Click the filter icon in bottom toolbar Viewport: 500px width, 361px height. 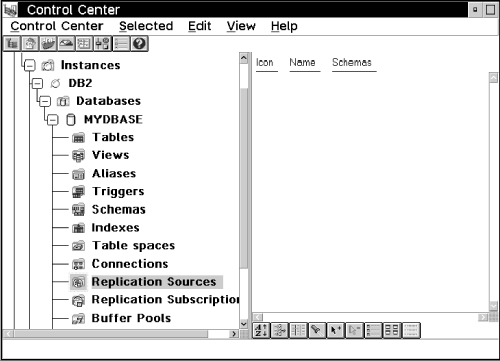click(x=279, y=330)
